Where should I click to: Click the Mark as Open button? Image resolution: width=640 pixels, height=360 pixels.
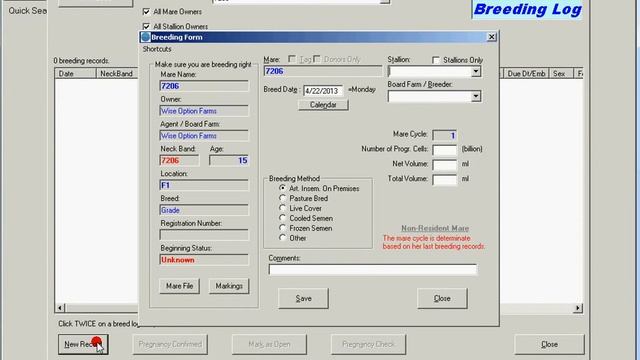coord(269,344)
